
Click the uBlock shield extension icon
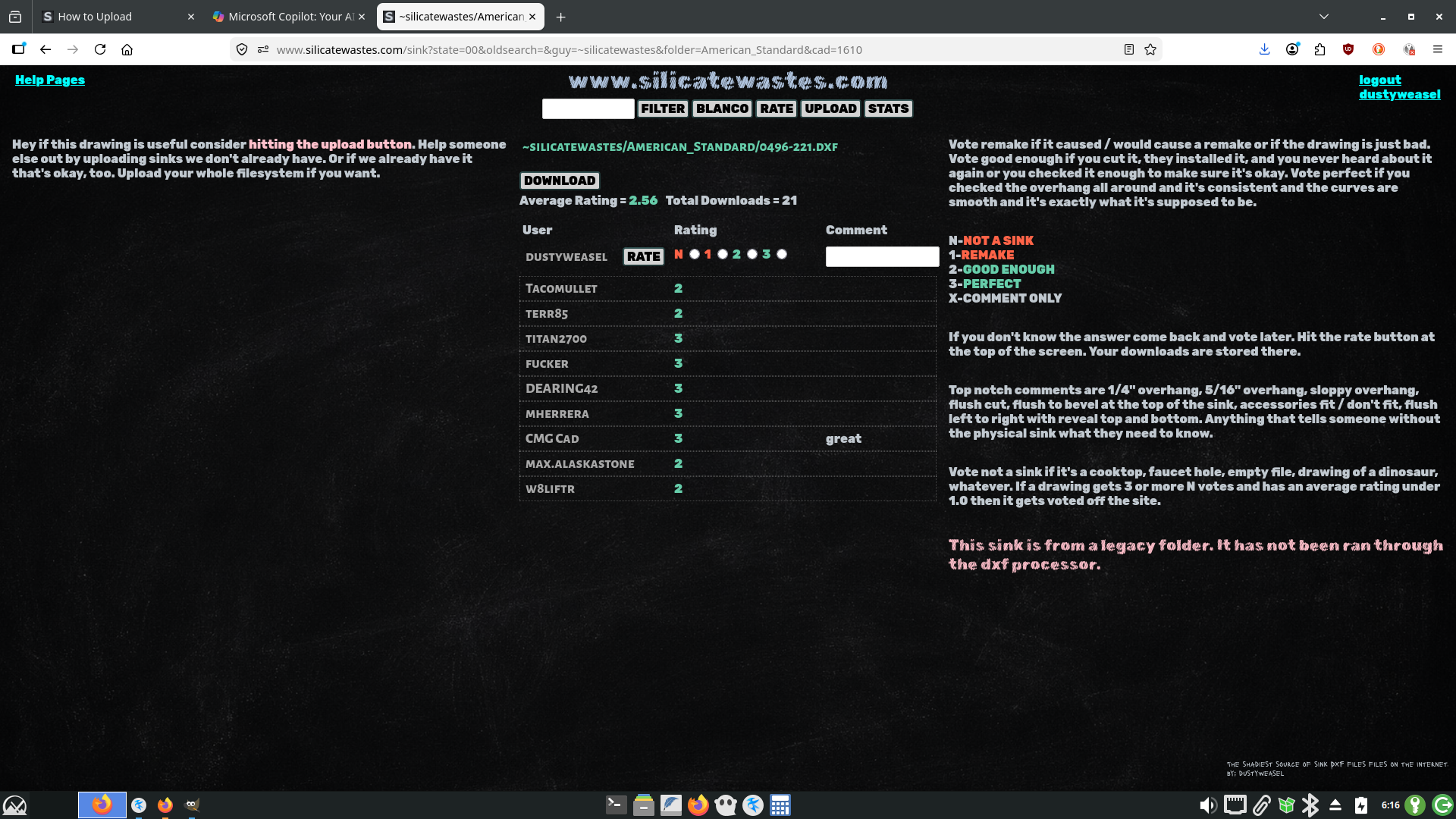tap(1348, 49)
